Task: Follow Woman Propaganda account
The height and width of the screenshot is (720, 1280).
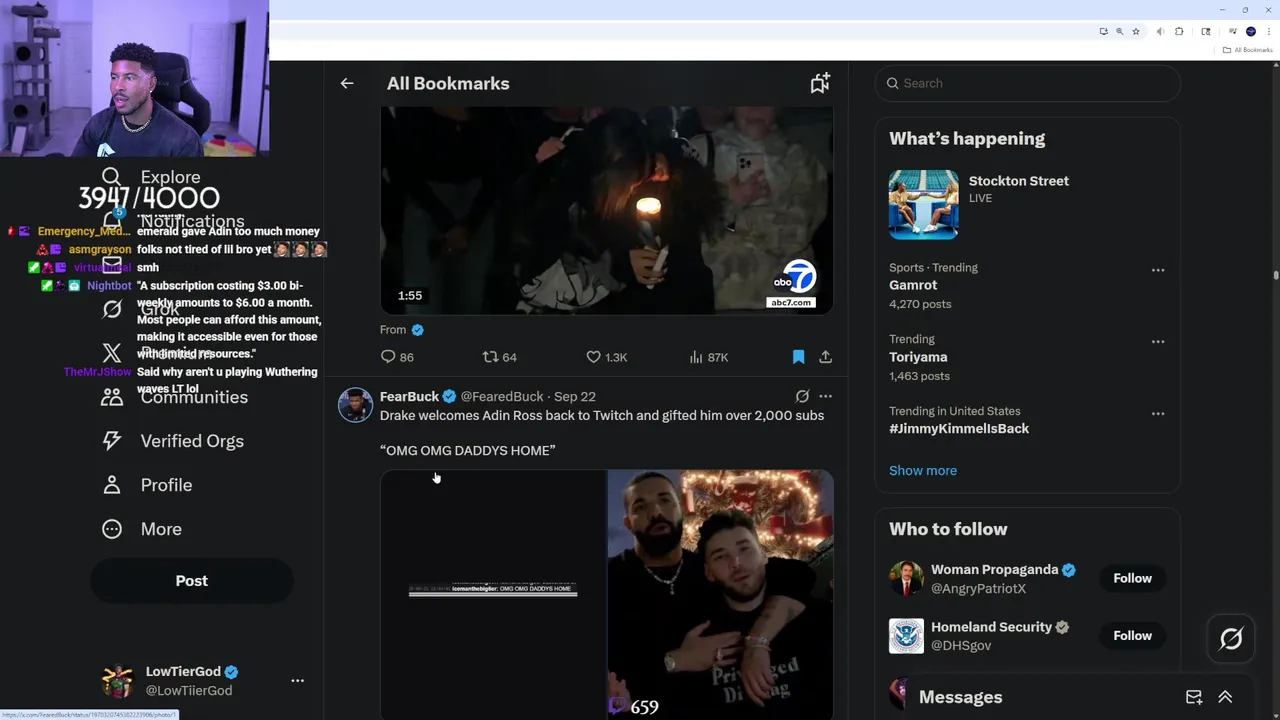Action: [x=1132, y=578]
